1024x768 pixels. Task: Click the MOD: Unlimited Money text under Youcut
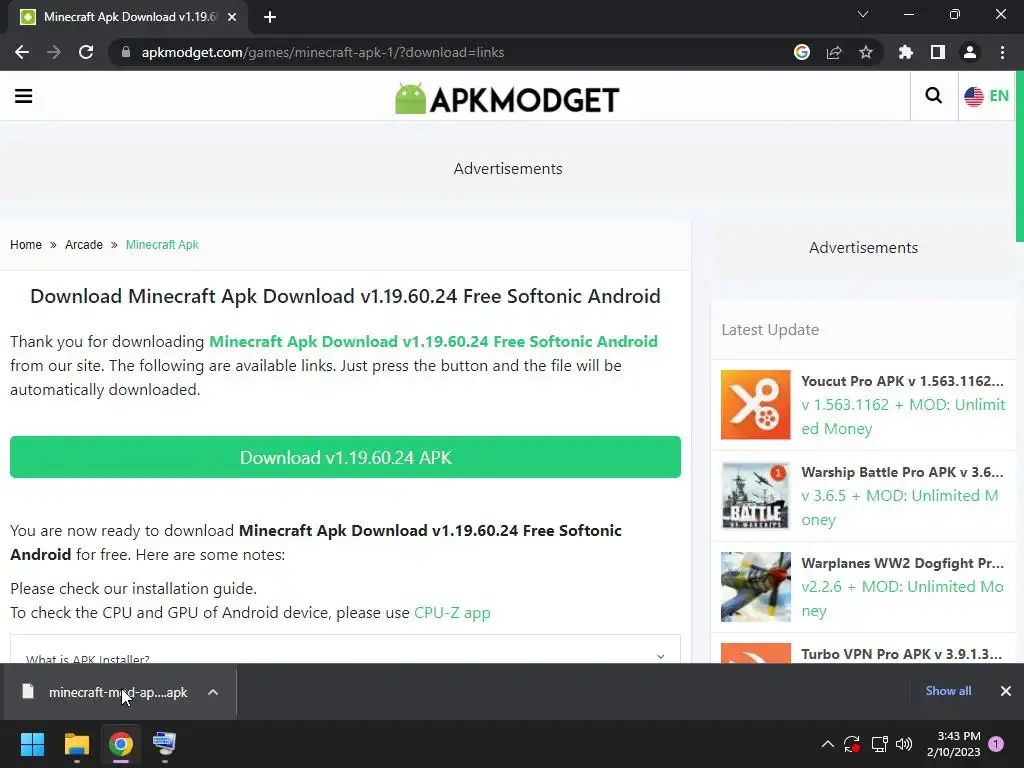pyautogui.click(x=903, y=417)
